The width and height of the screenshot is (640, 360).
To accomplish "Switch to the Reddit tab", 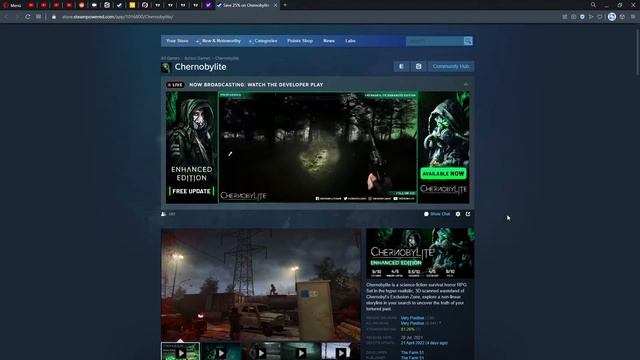I will tap(82, 5).
